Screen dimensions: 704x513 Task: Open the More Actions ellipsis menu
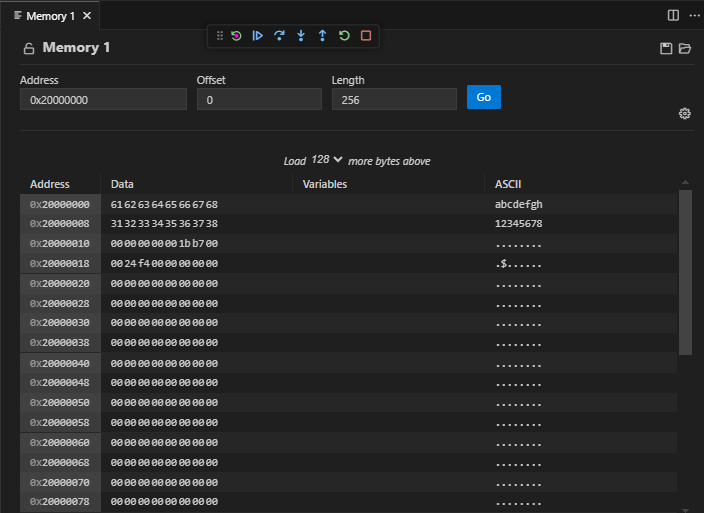click(694, 16)
